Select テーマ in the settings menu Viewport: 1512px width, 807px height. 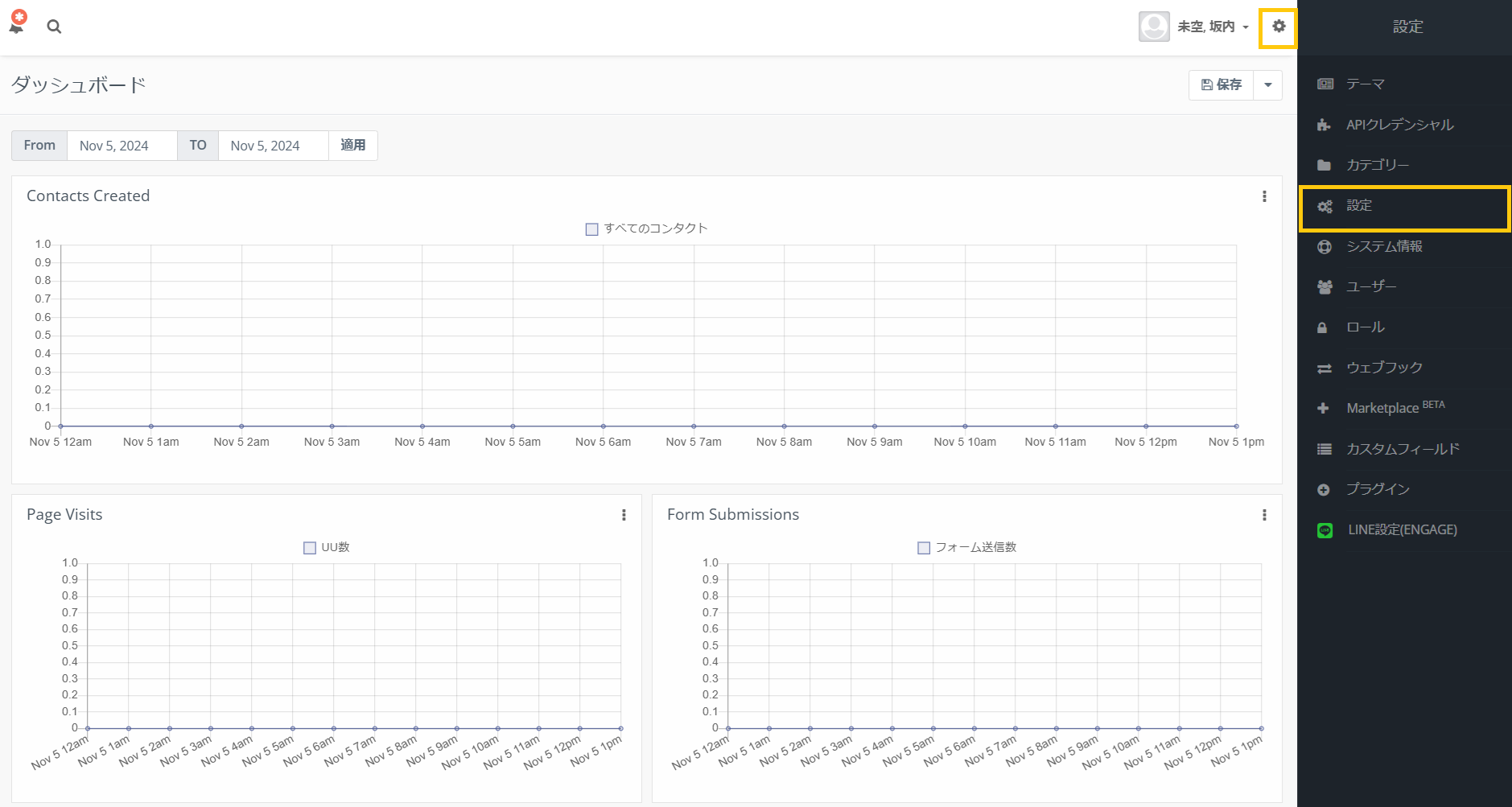(1366, 84)
